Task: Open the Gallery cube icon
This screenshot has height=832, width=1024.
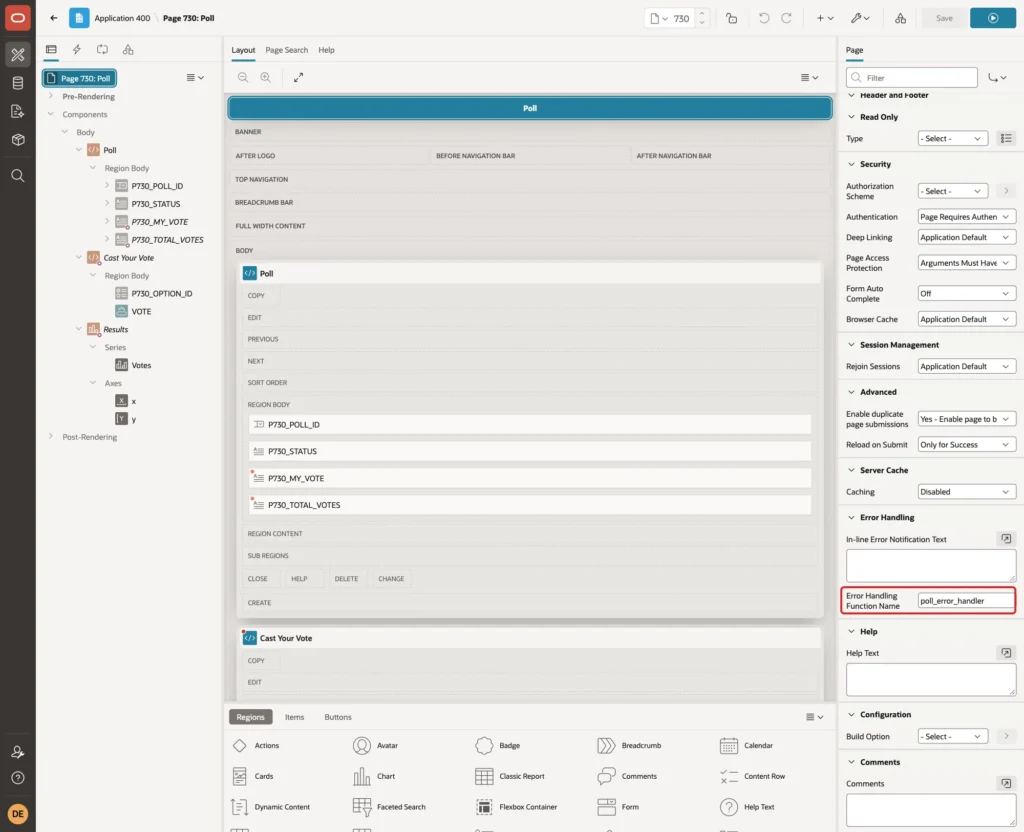Action: [18, 140]
